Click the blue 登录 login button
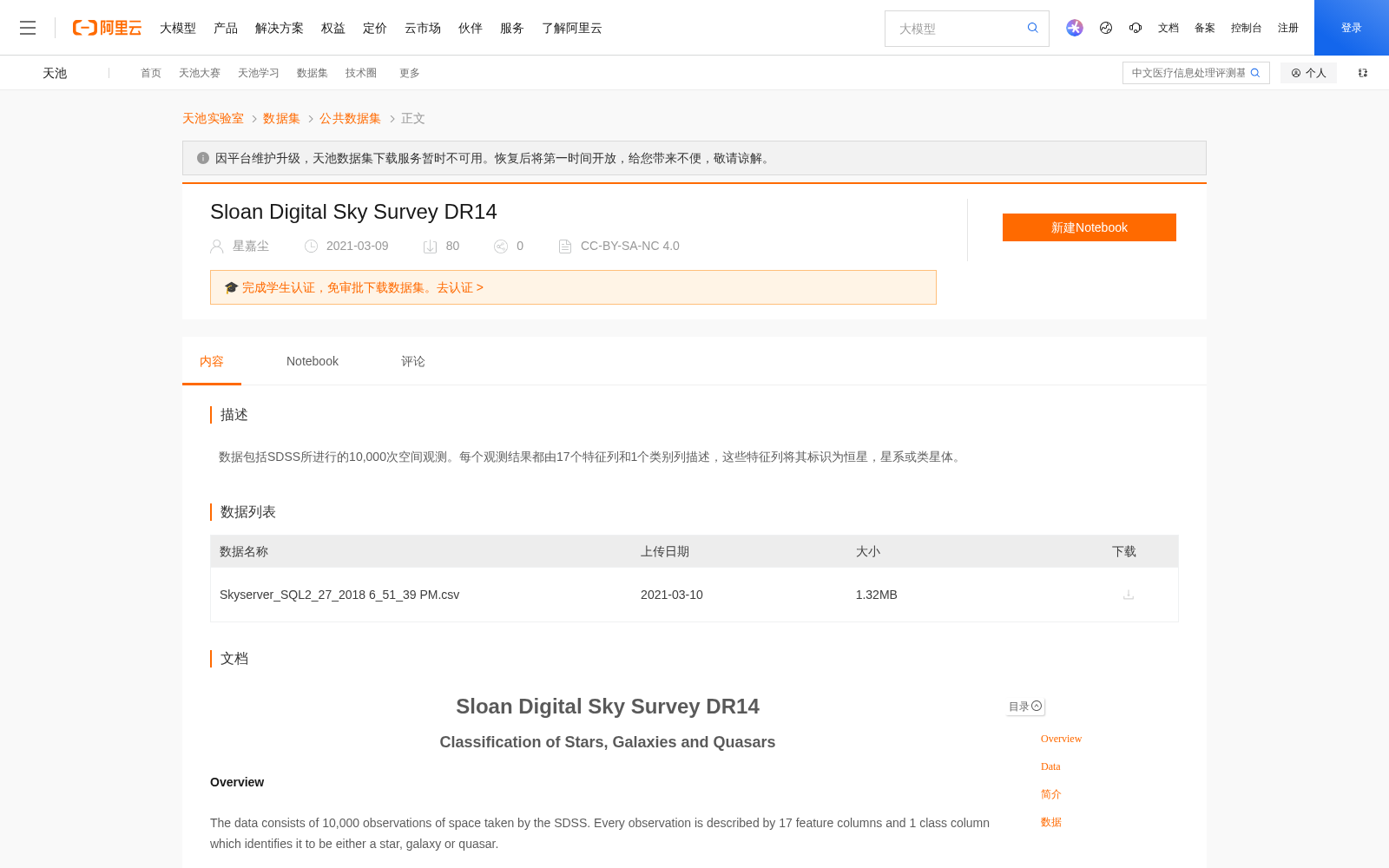The image size is (1389, 868). (1352, 28)
